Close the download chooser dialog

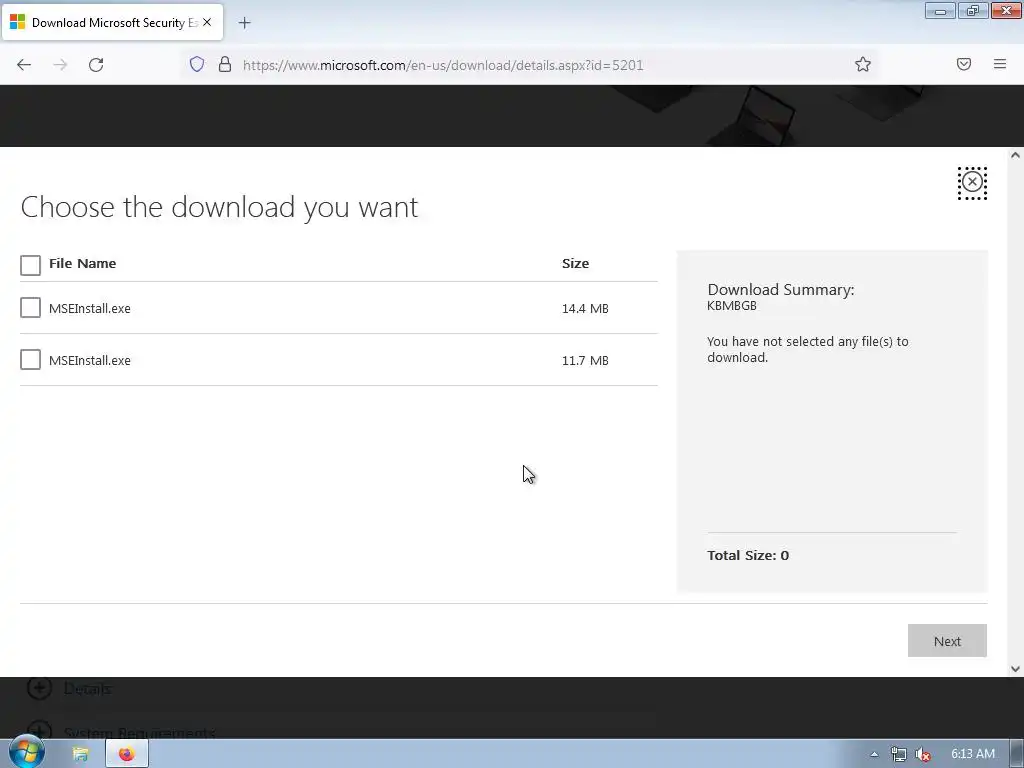(972, 182)
